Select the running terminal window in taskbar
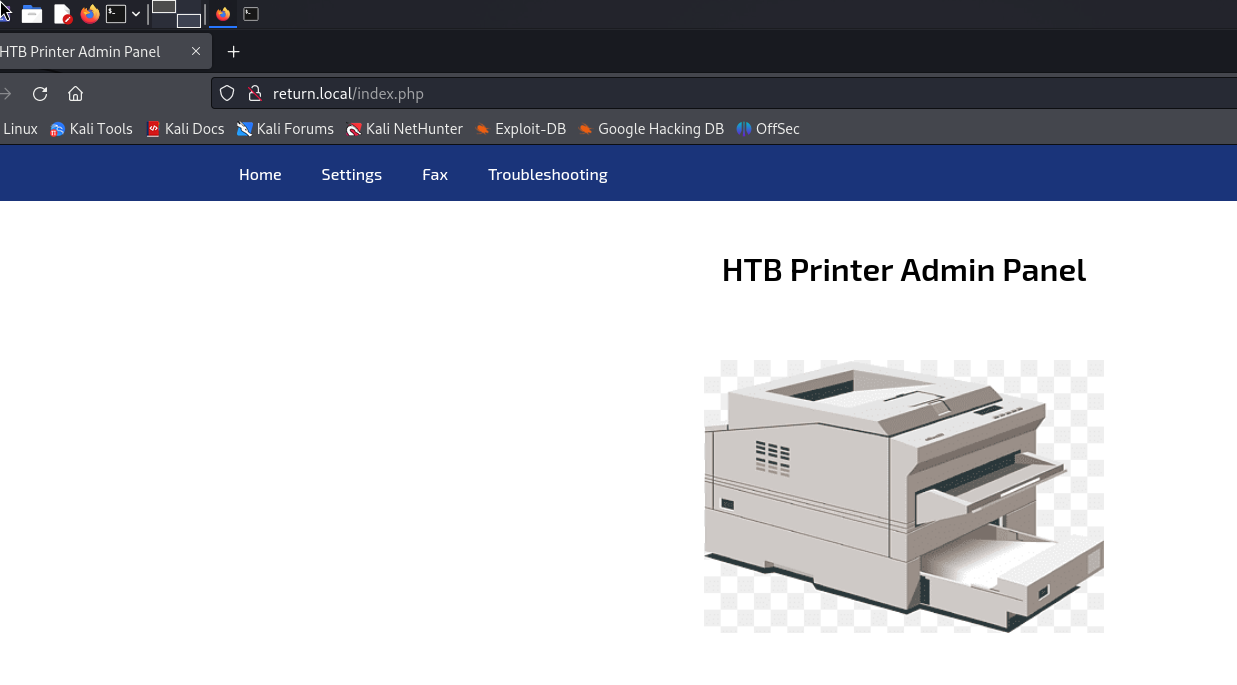This screenshot has width=1237, height=685. (251, 14)
